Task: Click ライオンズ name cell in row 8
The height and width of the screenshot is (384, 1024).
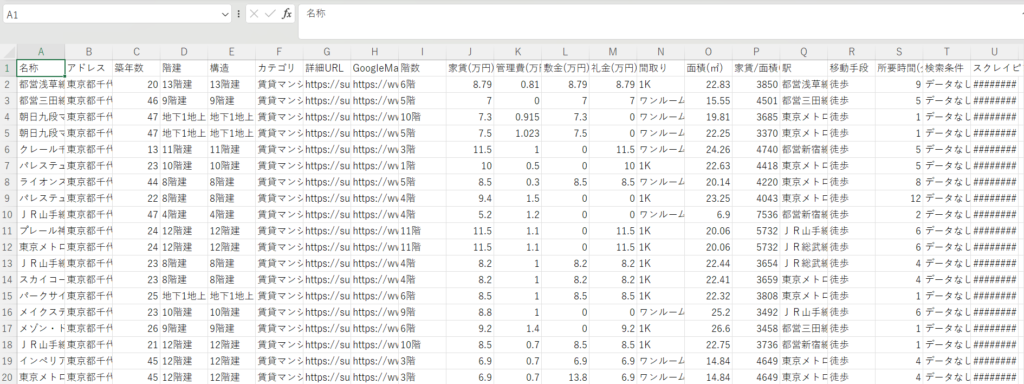Action: [x=40, y=182]
